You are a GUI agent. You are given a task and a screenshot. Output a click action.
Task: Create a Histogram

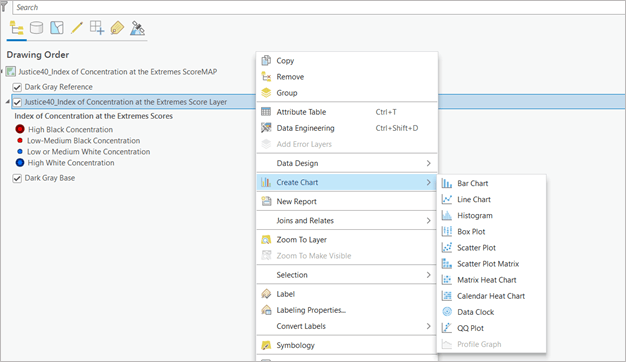[491, 216]
